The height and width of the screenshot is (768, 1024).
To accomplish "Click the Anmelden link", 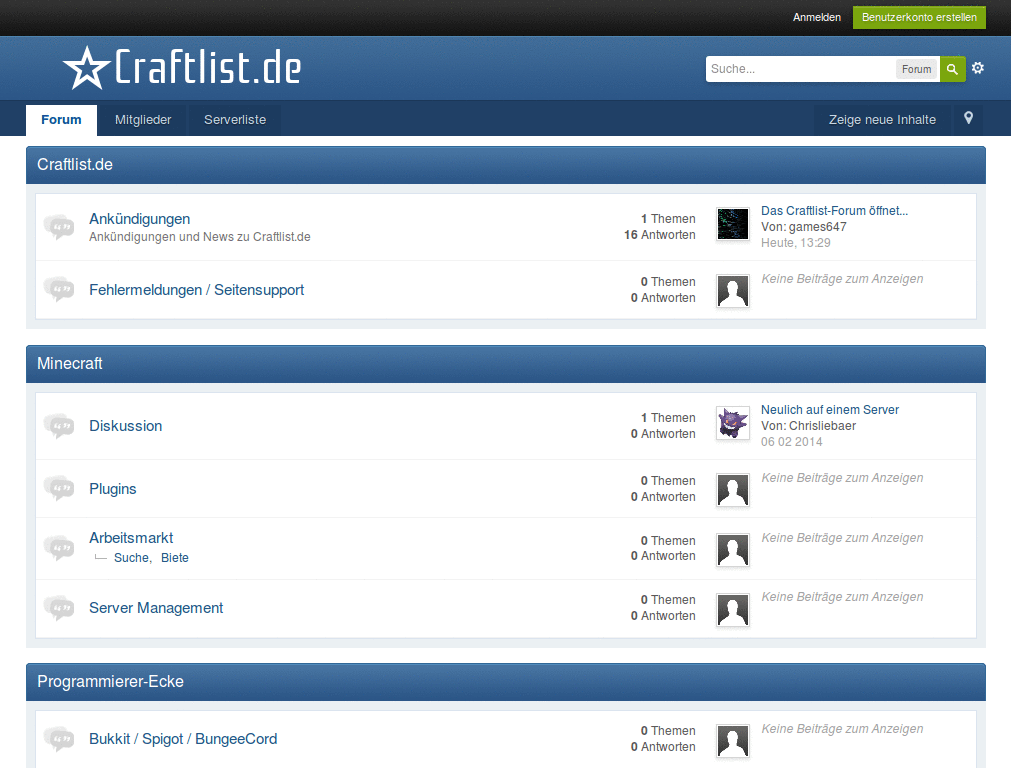I will point(816,18).
